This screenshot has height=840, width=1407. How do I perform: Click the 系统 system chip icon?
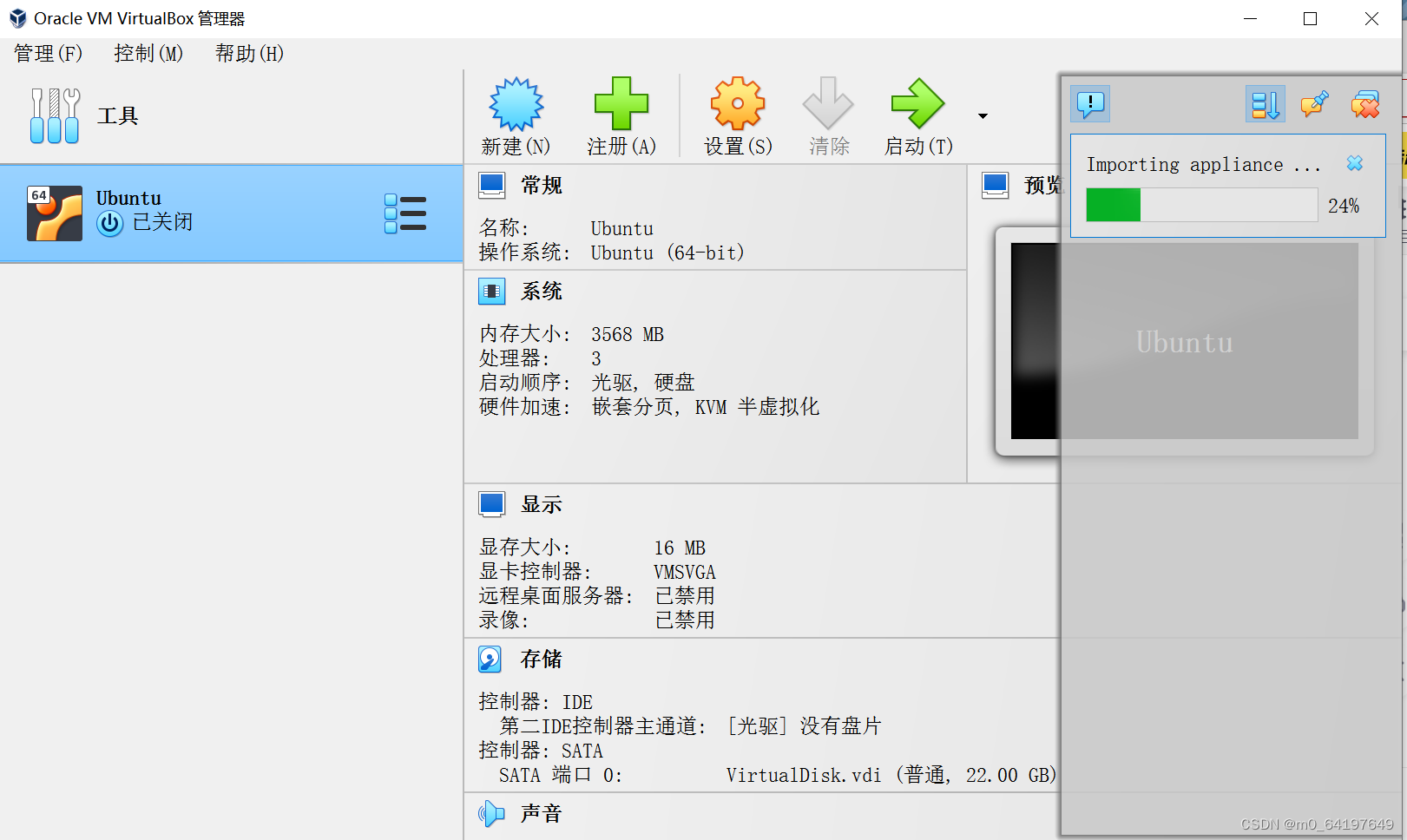pos(492,292)
